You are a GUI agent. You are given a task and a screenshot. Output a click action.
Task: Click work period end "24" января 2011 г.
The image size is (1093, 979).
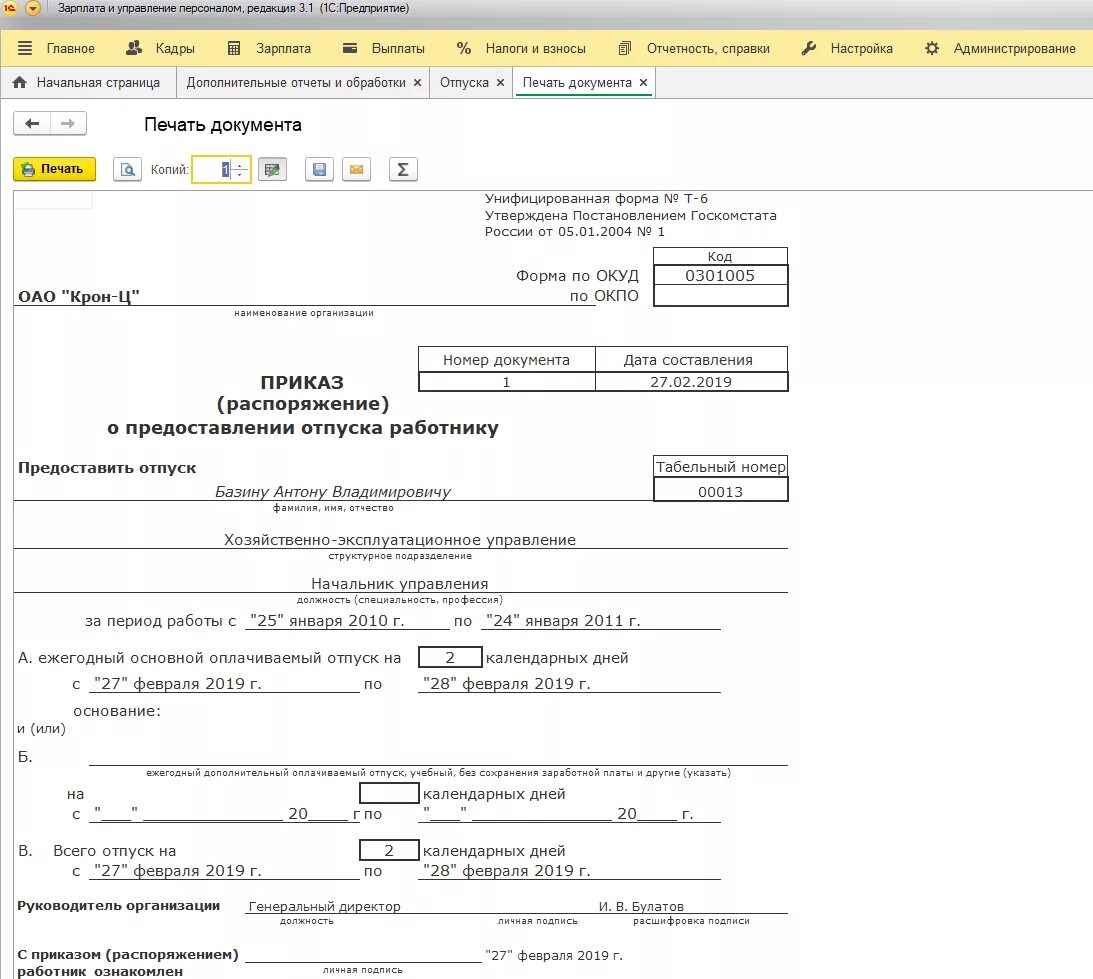point(563,621)
